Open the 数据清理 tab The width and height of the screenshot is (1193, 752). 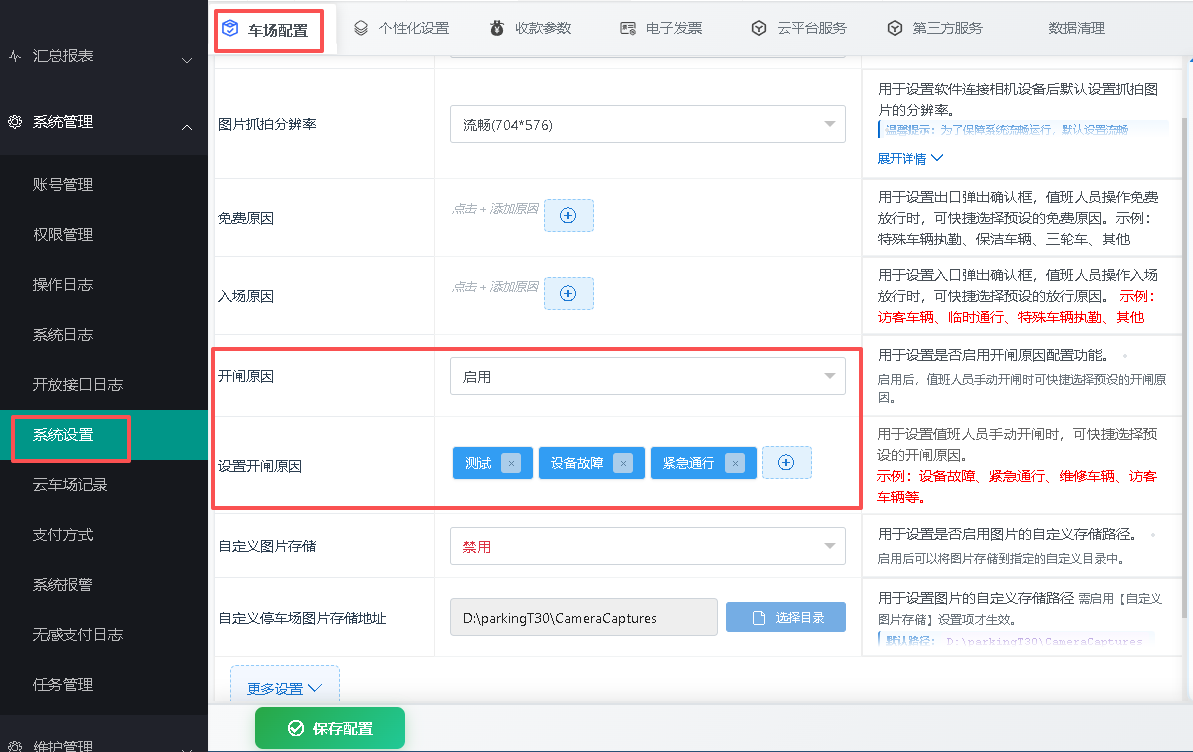click(x=1076, y=28)
